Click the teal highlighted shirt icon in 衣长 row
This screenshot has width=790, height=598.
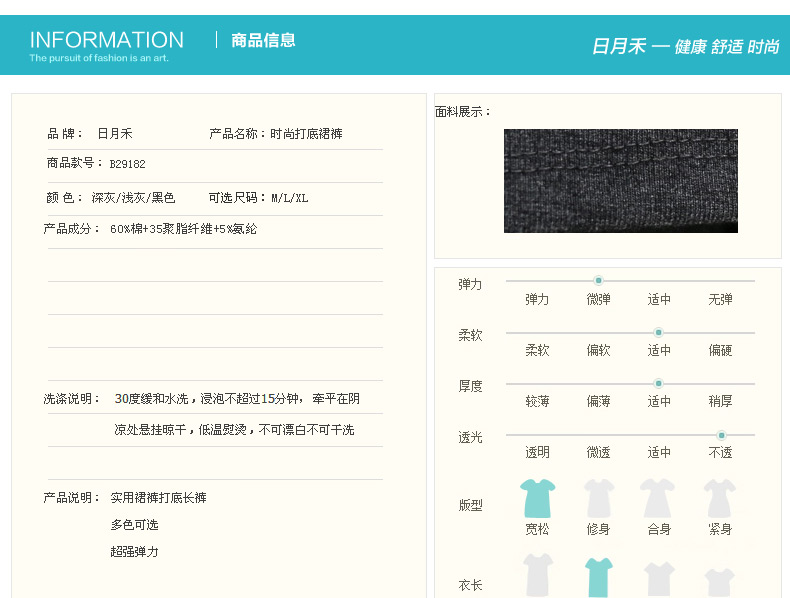tap(599, 577)
